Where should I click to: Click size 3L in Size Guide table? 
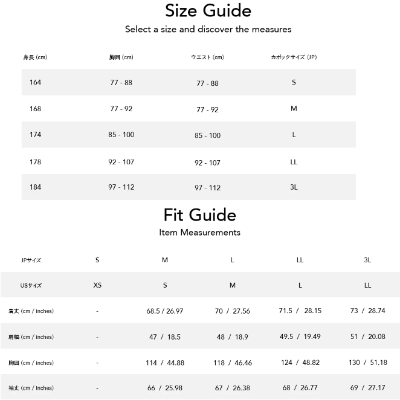[294, 187]
